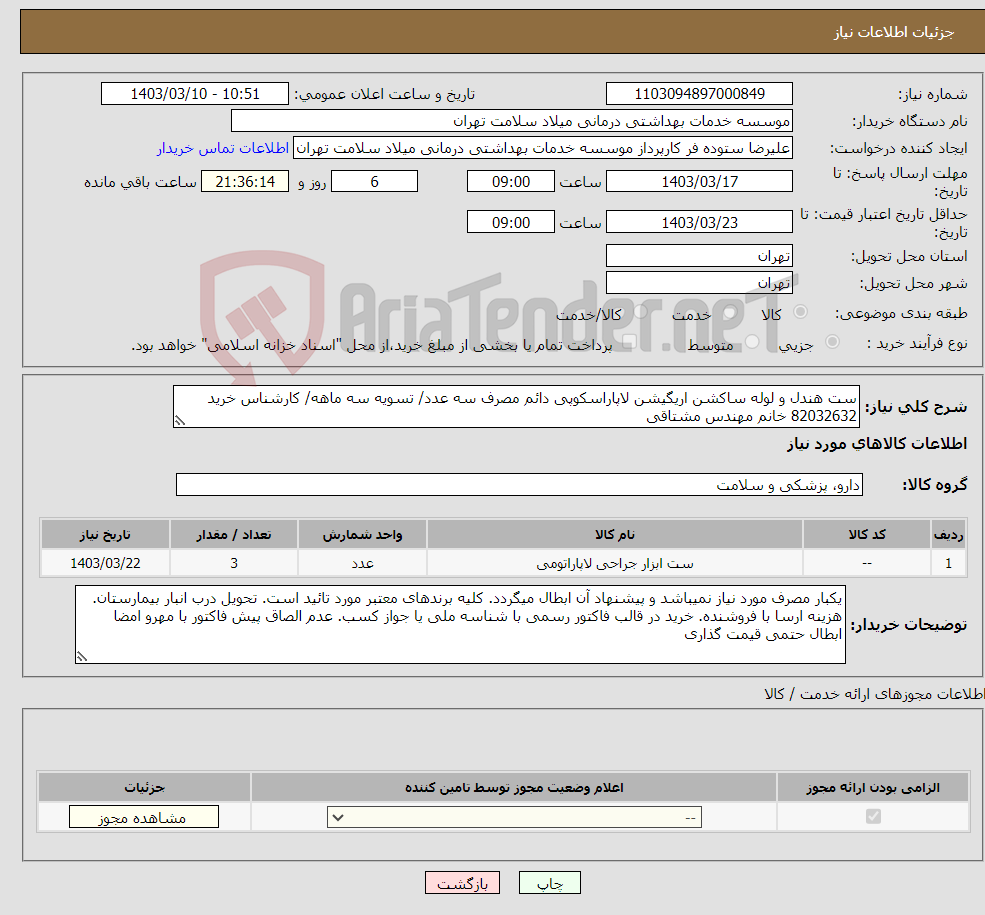Open the license status dropdown
Screen dimensions: 985x915
tap(514, 817)
